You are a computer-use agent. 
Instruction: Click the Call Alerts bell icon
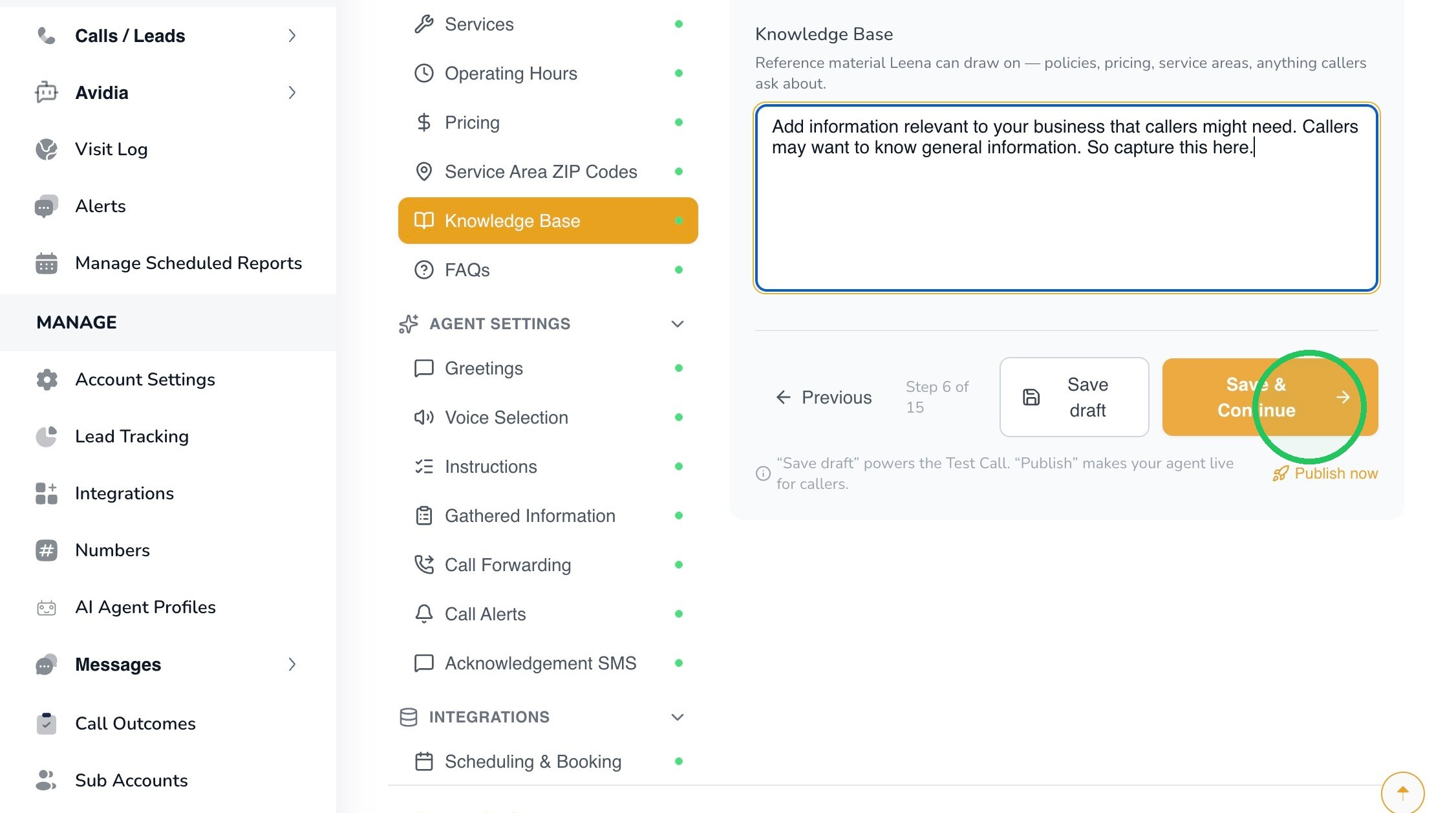click(x=423, y=614)
